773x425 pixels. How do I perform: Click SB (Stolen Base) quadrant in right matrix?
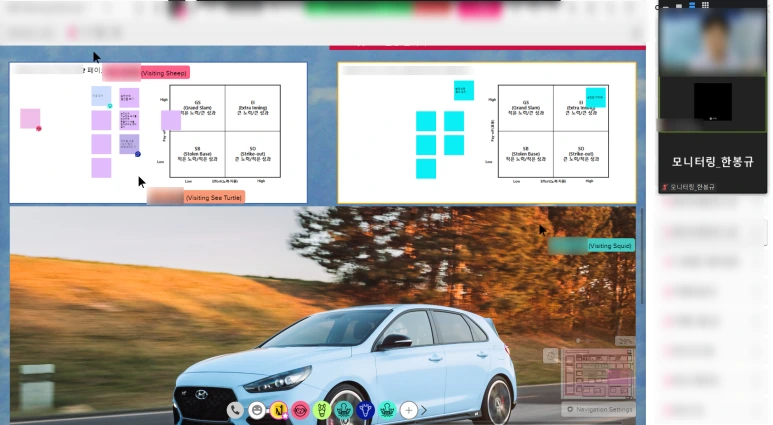click(526, 154)
